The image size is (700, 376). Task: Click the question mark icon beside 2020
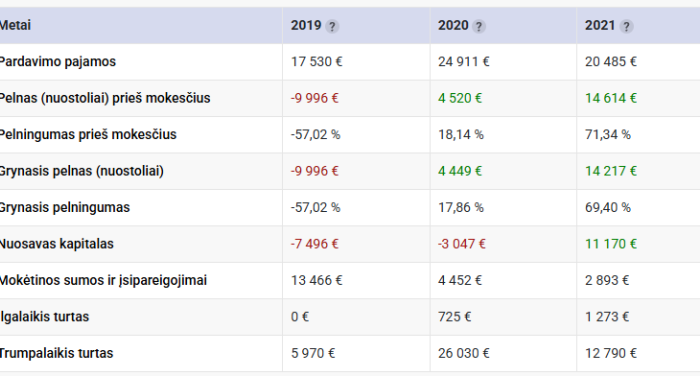coord(479,26)
